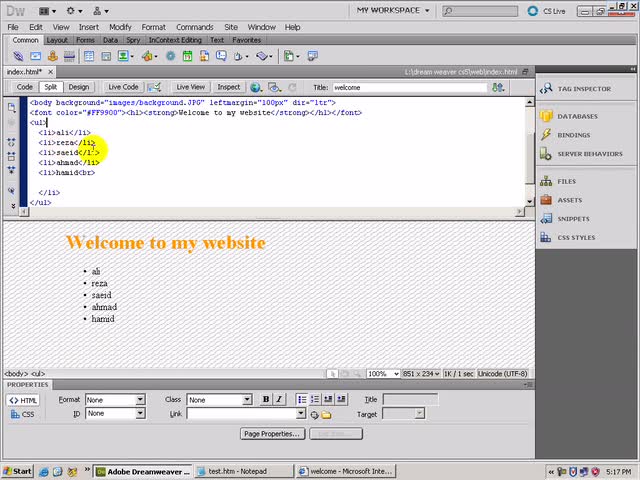Click the Insert Table icon
The height and width of the screenshot is (480, 640).
tap(89, 56)
